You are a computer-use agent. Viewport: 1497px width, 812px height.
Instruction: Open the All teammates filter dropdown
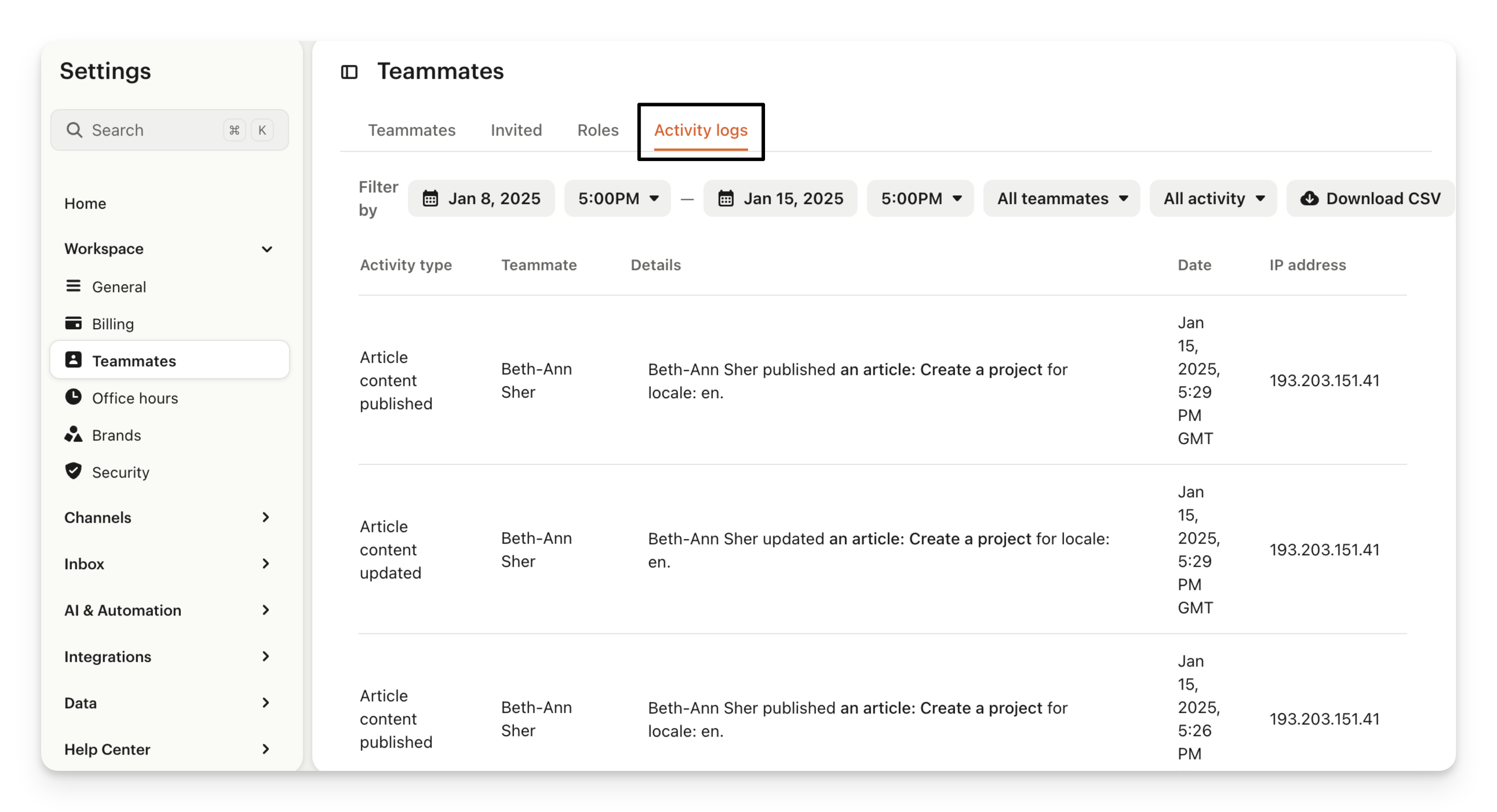coord(1062,199)
